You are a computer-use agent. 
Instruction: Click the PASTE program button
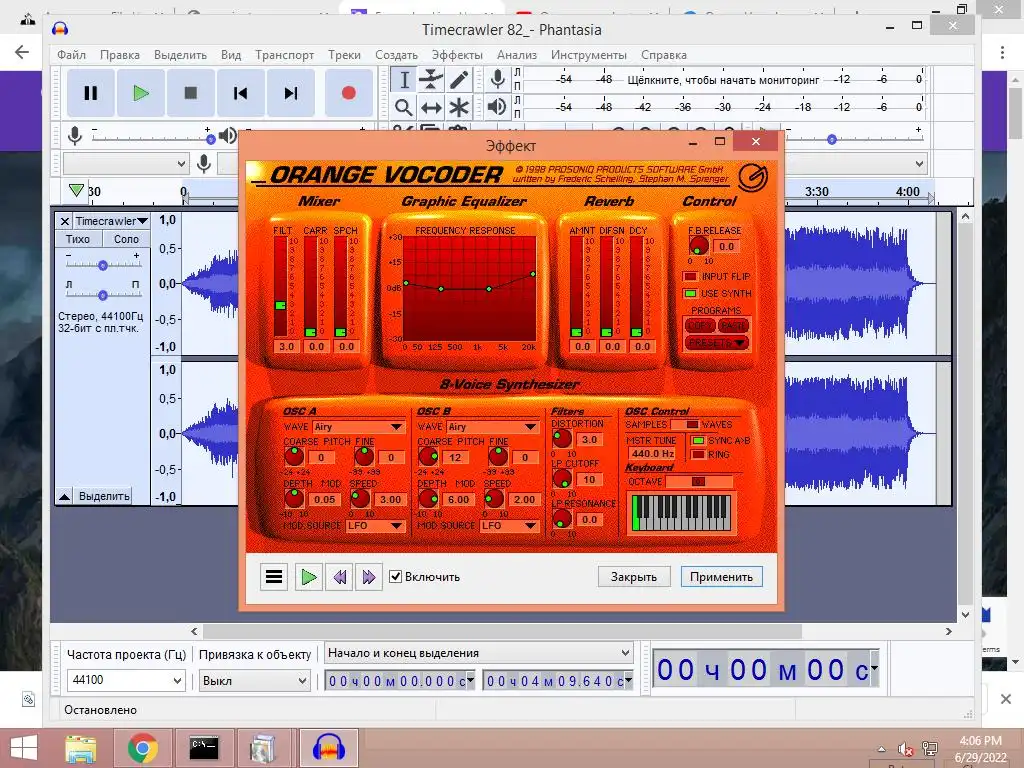coord(733,325)
